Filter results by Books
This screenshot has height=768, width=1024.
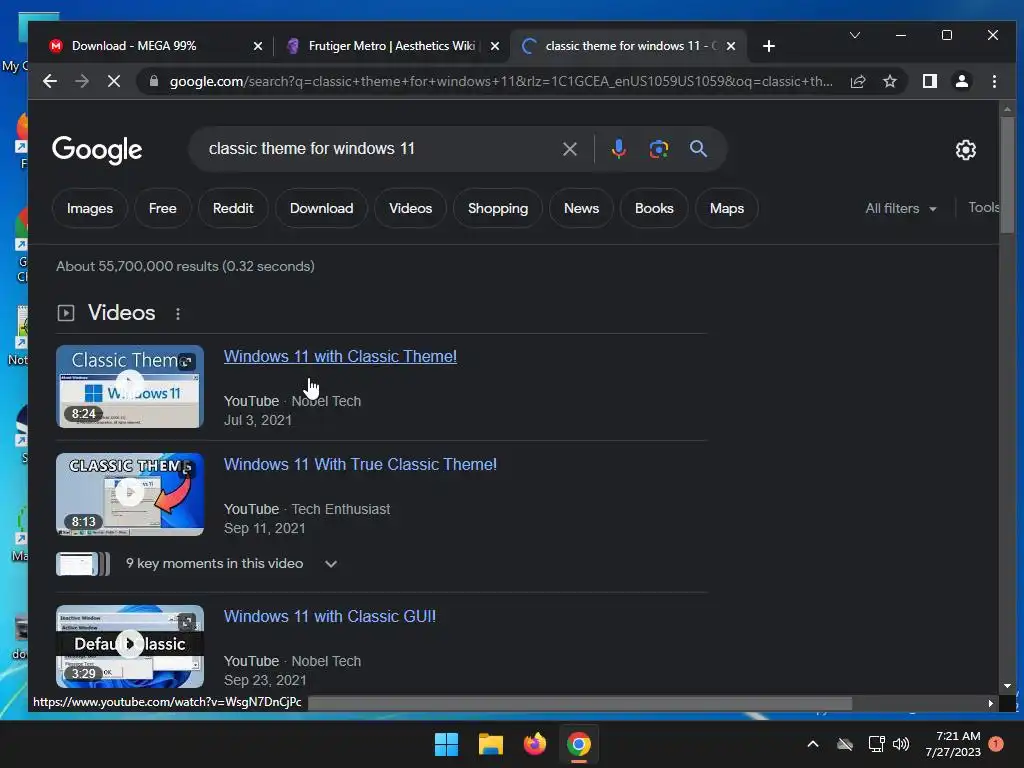[x=654, y=208]
